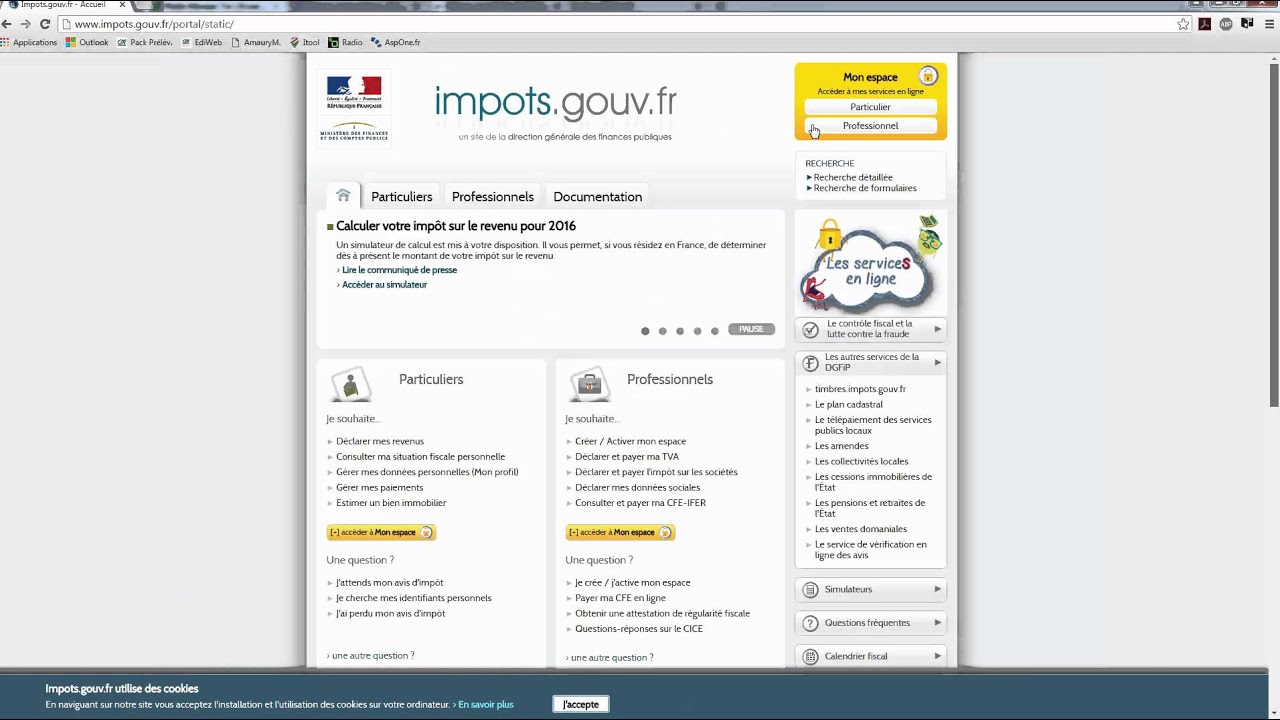1280x720 pixels.
Task: Click the browser address bar
Action: pyautogui.click(x=615, y=24)
